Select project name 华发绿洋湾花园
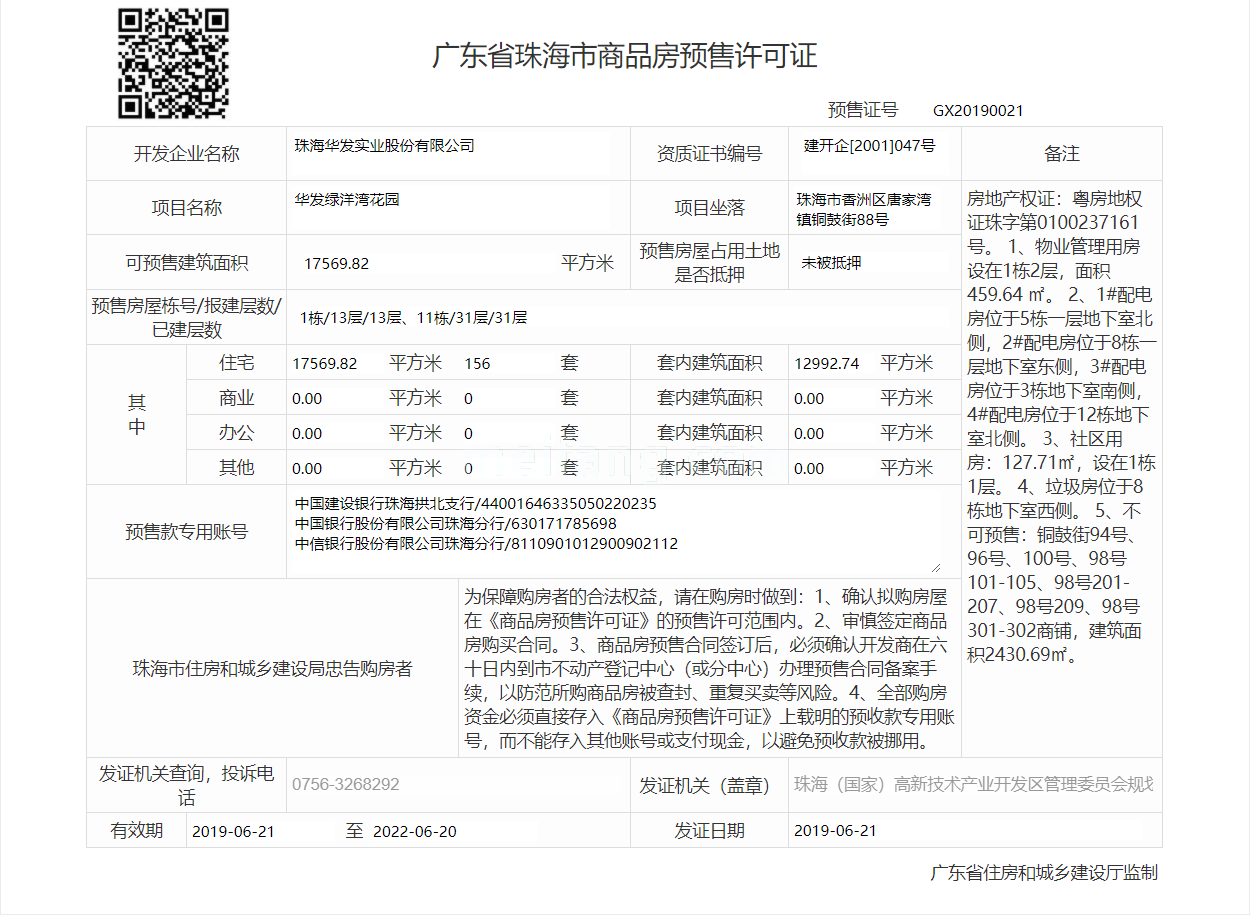Image resolution: width=1250 pixels, height=916 pixels. pyautogui.click(x=347, y=200)
